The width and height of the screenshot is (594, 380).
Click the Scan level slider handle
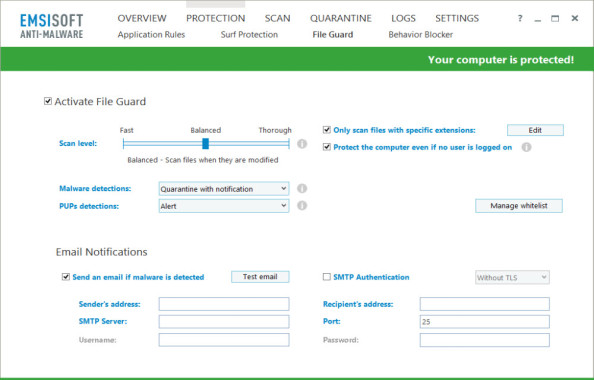click(205, 144)
